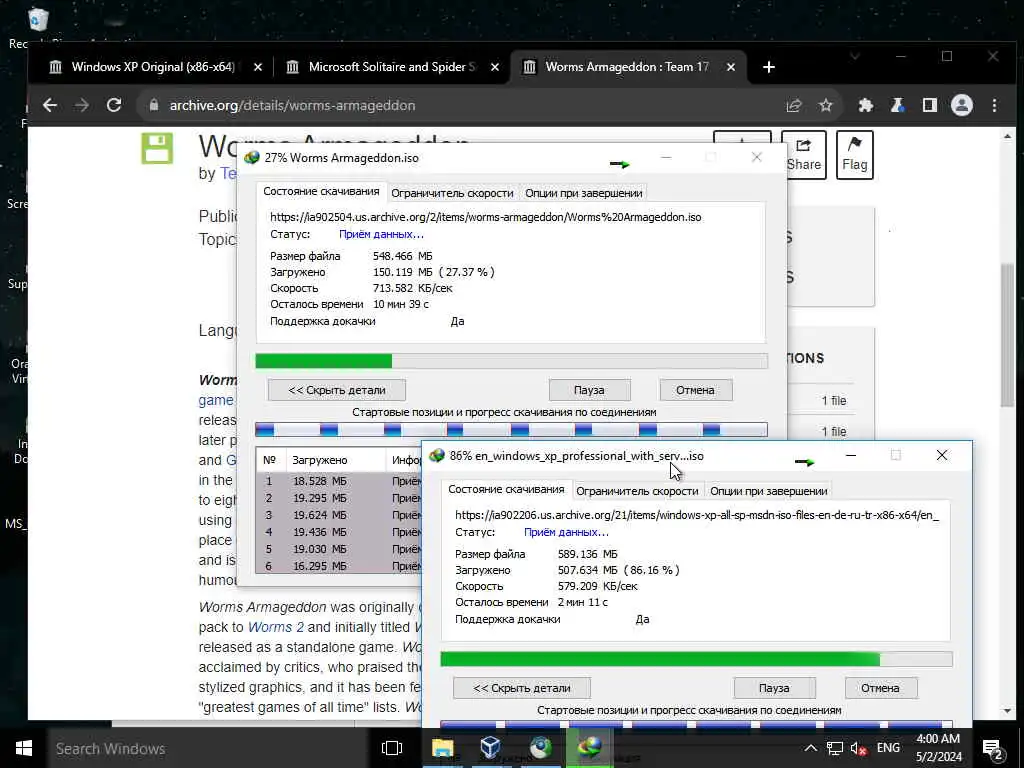Open File Explorer from taskbar
Screen dimensions: 1024x768
[442, 748]
